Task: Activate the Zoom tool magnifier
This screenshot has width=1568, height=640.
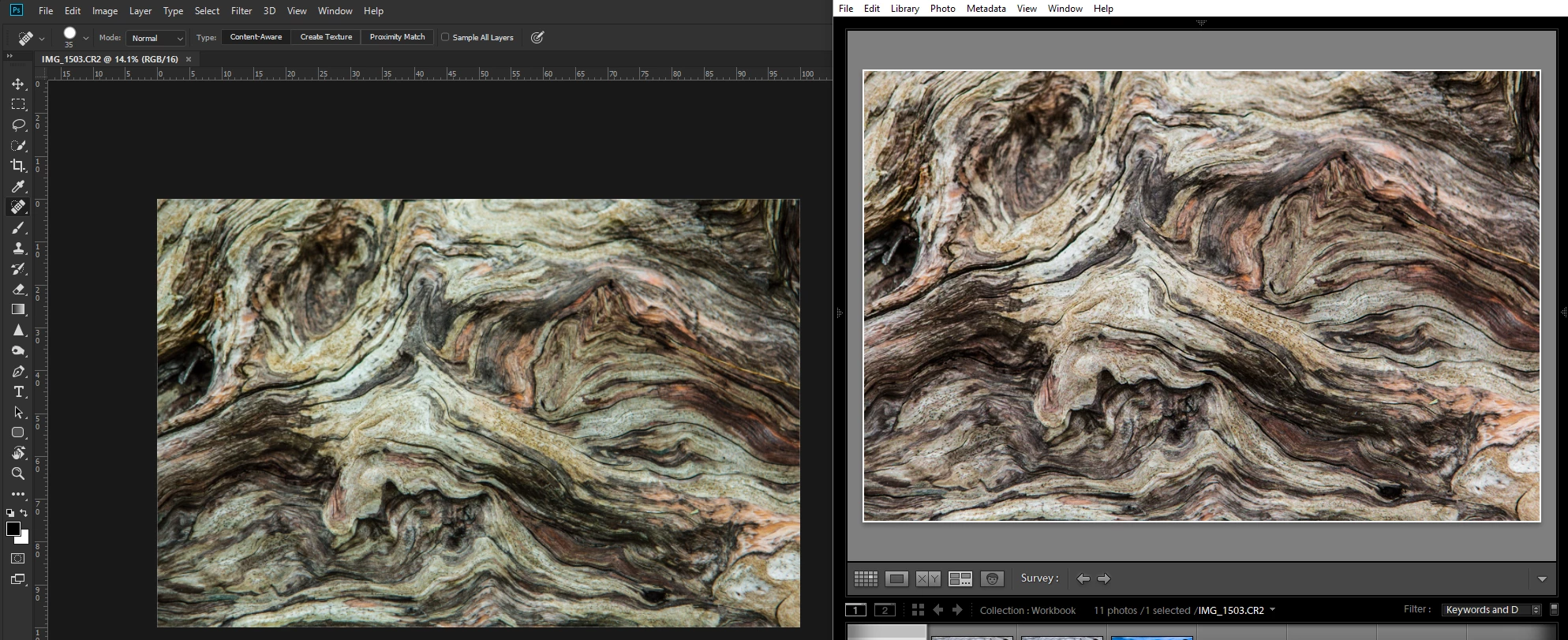Action: pos(18,473)
